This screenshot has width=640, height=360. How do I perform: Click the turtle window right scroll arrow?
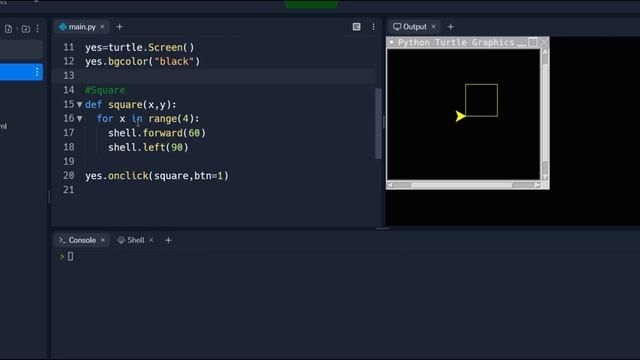(x=537, y=185)
